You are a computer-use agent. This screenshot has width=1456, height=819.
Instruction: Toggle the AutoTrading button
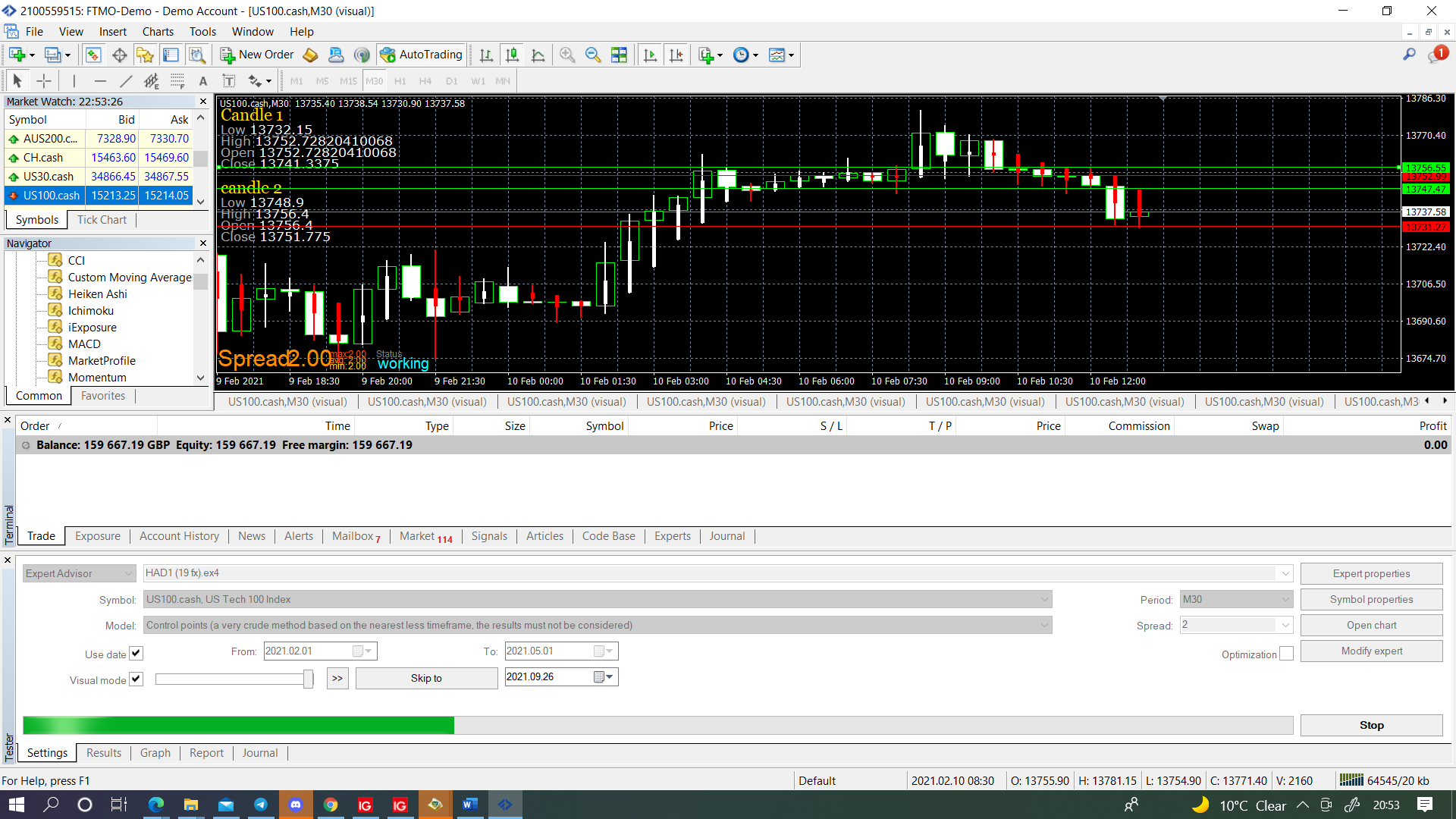[422, 55]
